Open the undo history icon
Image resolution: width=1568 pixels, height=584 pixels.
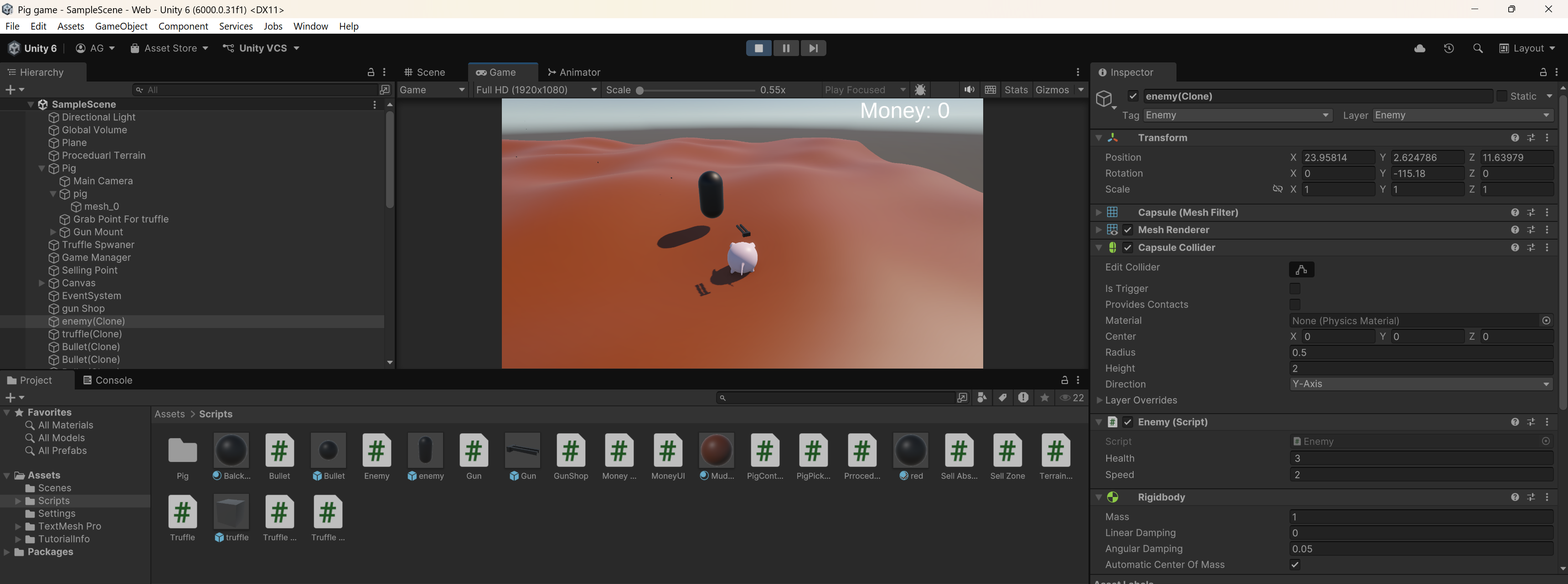click(1449, 48)
